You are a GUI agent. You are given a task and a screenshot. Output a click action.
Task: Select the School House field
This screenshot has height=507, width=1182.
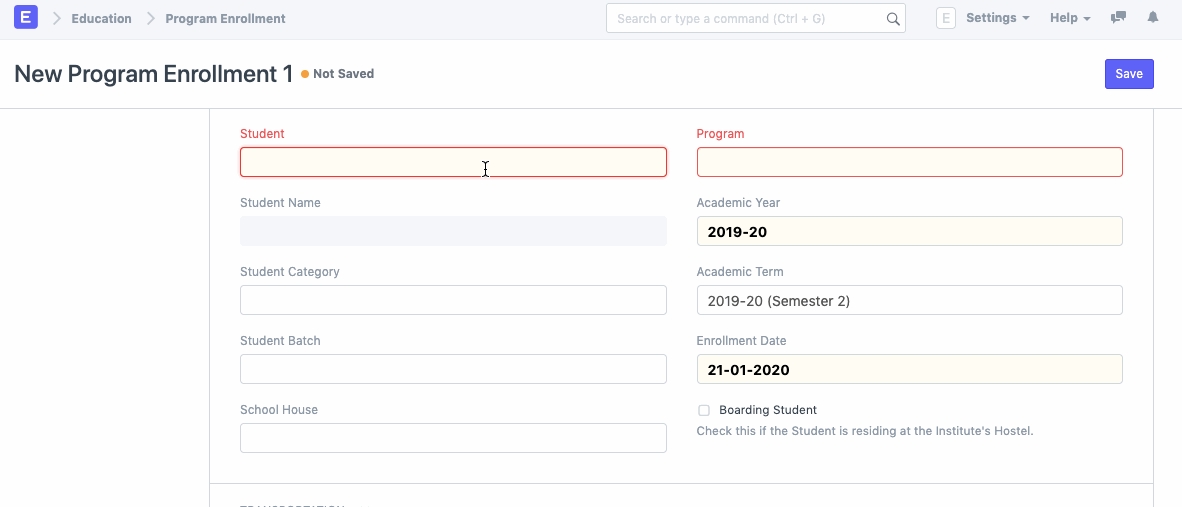coord(453,438)
